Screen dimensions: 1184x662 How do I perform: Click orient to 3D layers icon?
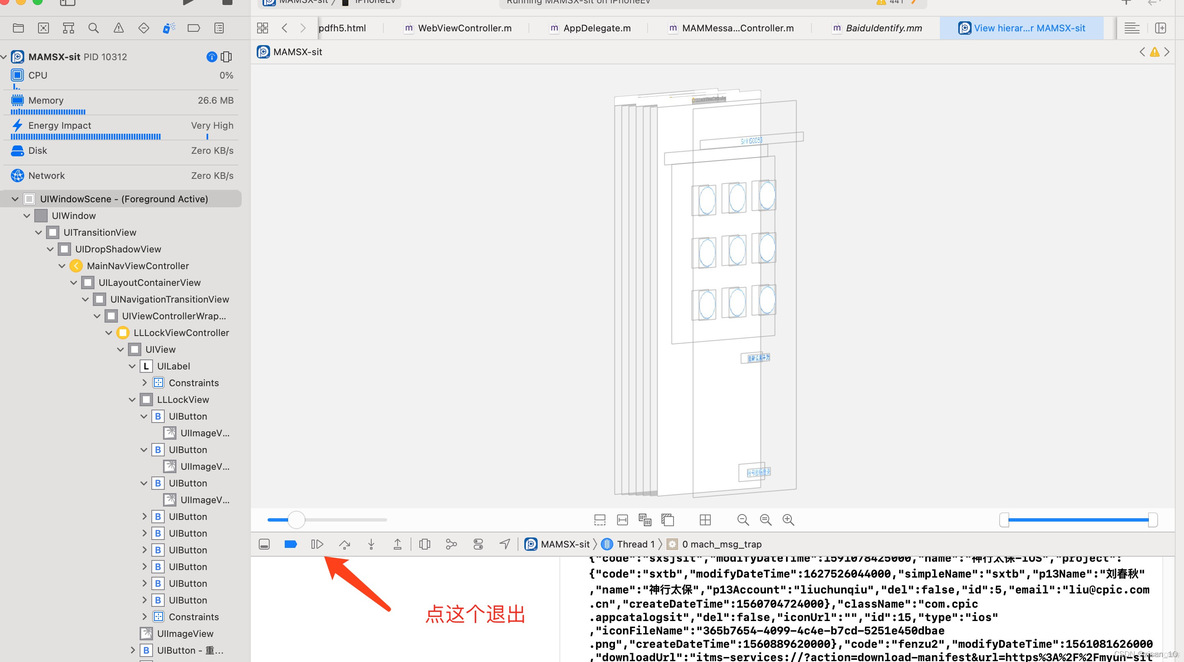668,519
